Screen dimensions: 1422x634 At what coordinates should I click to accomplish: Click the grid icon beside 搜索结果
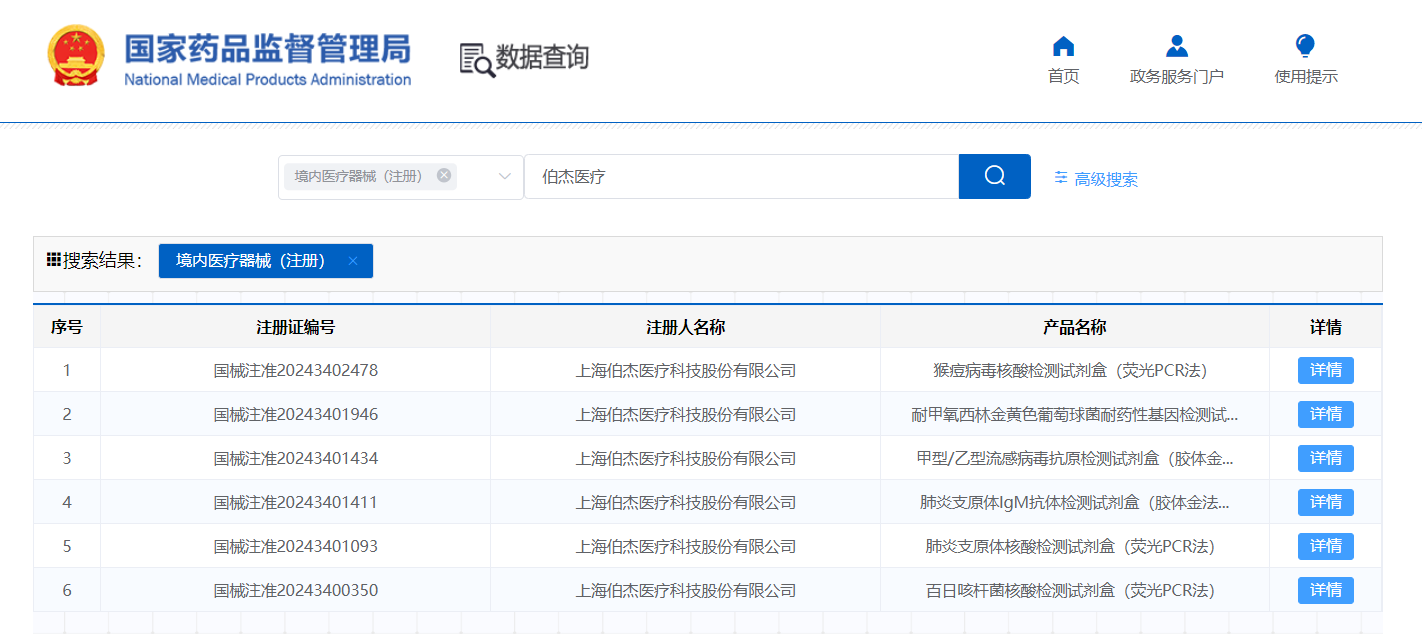click(54, 260)
